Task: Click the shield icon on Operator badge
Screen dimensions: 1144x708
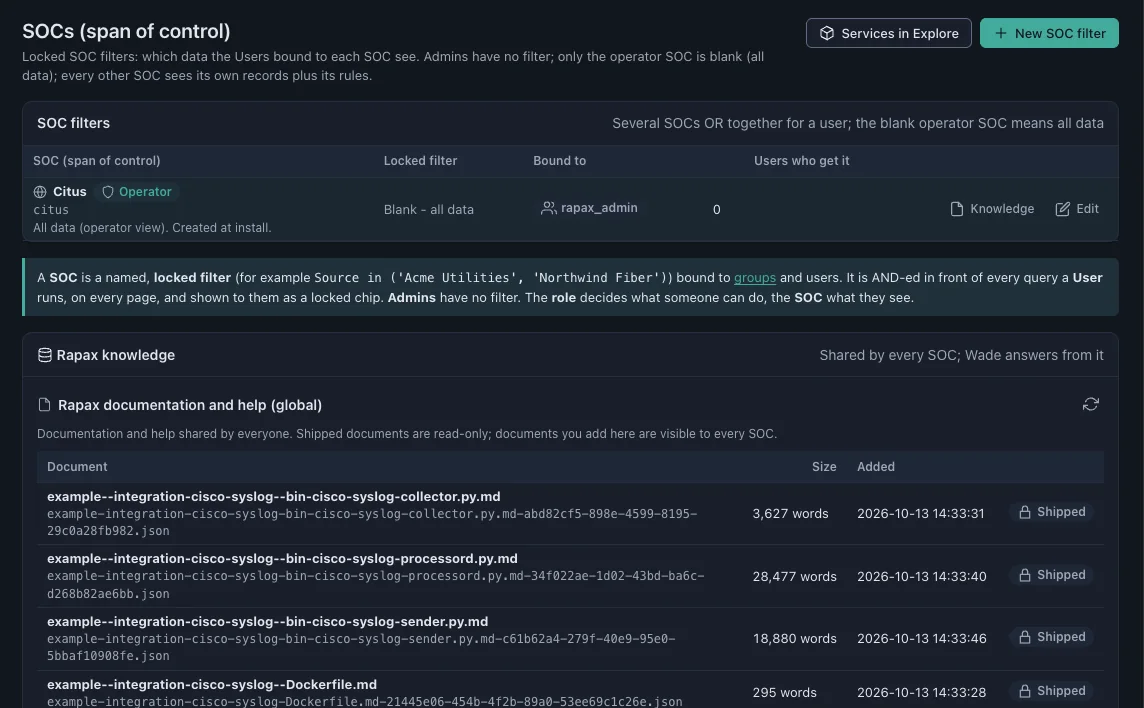Action: [108, 192]
